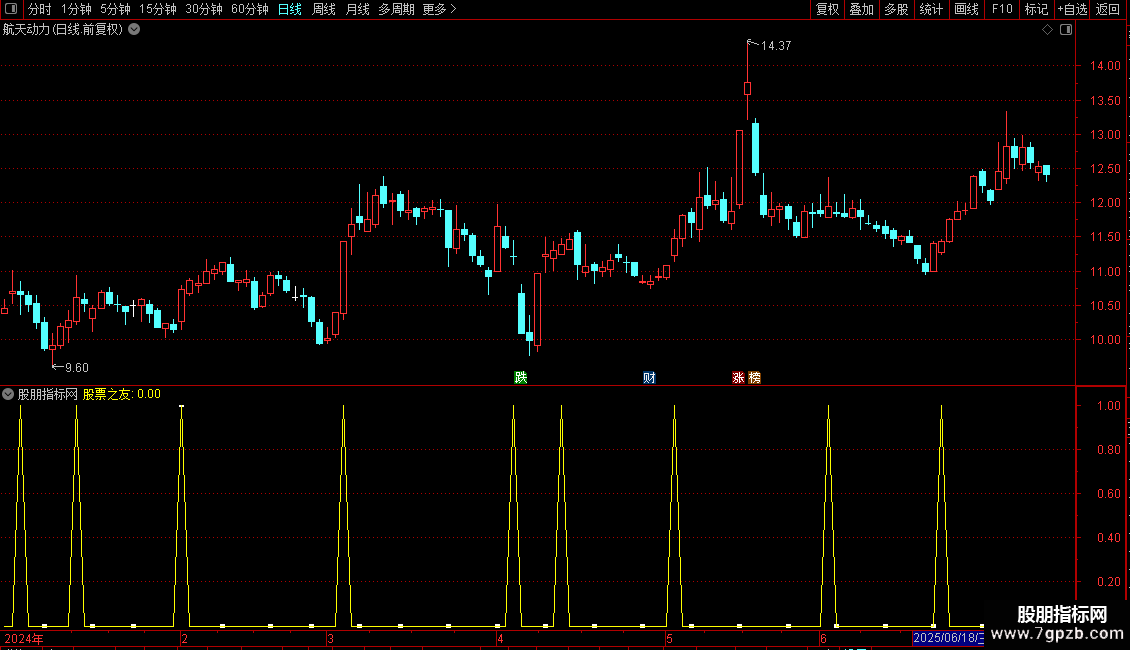Click month 3 marker on time axis
This screenshot has height=650, width=1130.
coord(330,639)
